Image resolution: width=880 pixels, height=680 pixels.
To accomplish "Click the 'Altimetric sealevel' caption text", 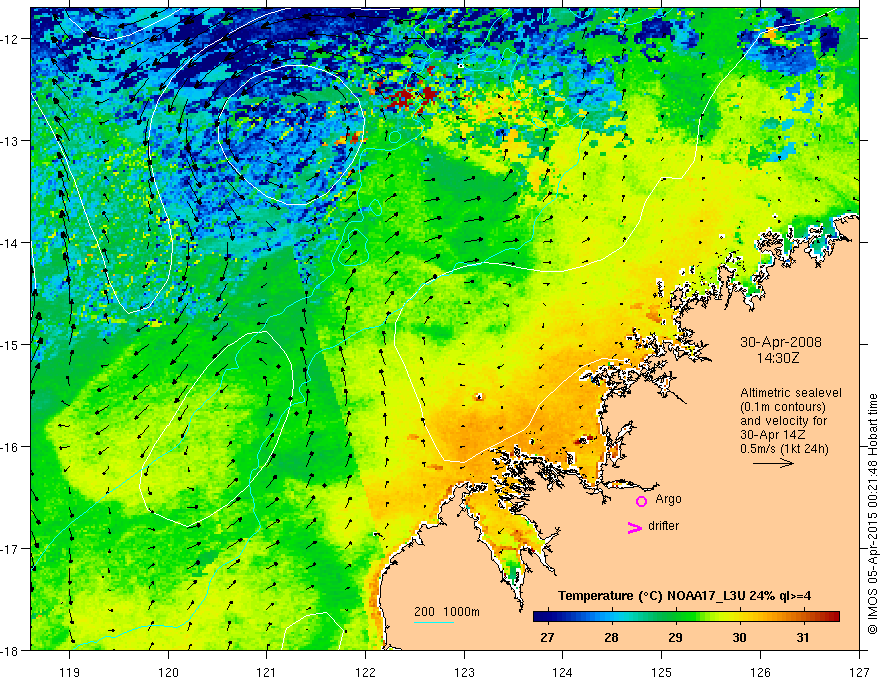I will pos(791,393).
